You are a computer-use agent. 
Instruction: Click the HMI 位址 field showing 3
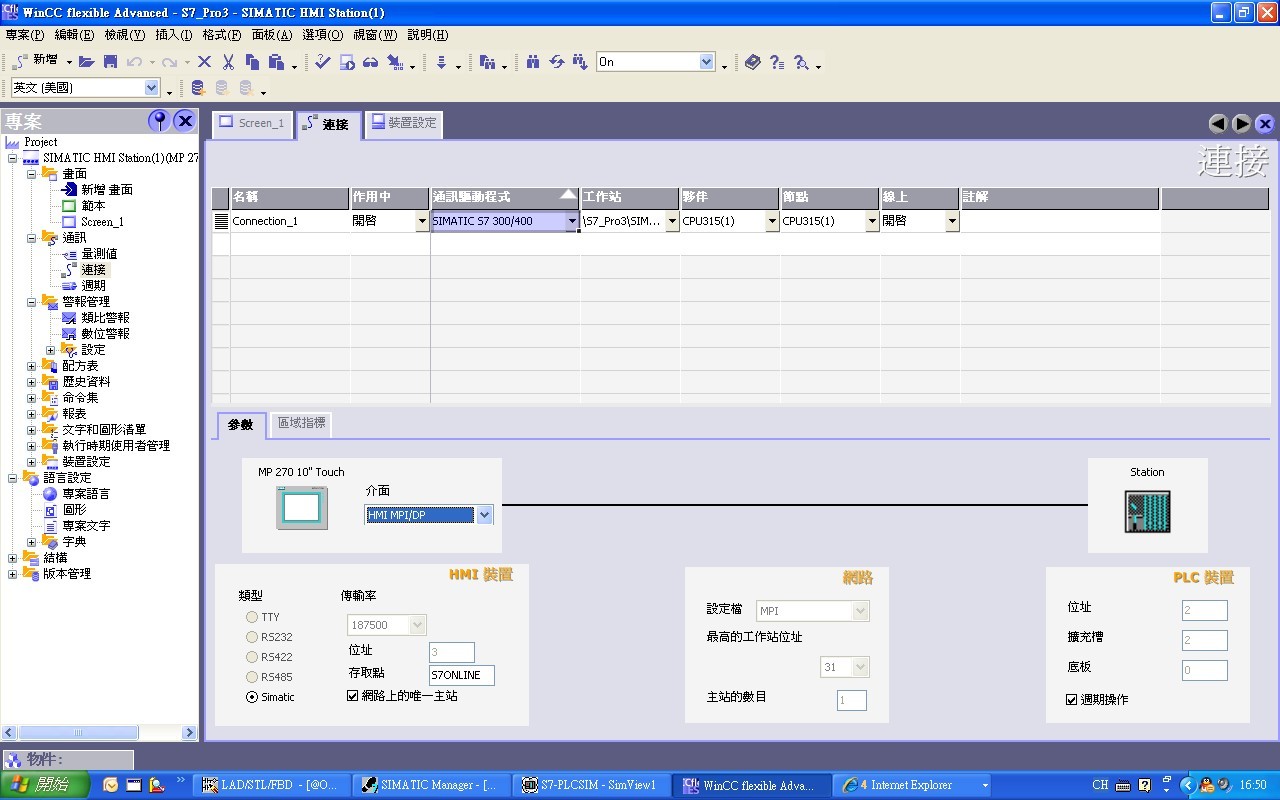click(451, 652)
